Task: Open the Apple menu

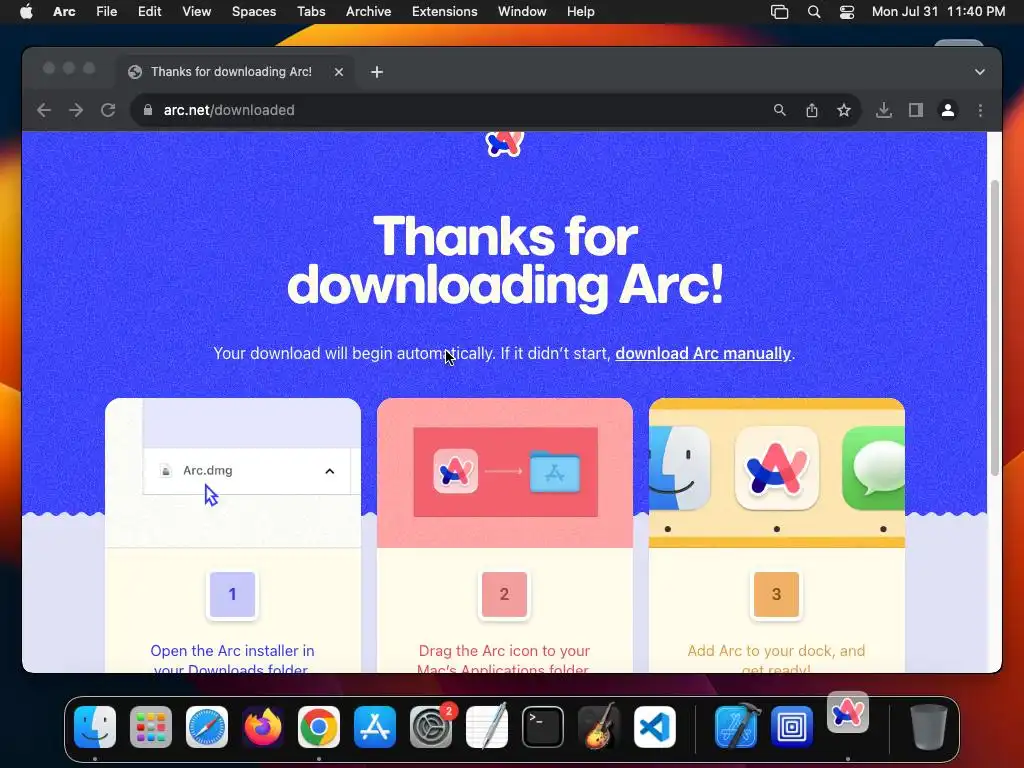Action: [x=26, y=12]
